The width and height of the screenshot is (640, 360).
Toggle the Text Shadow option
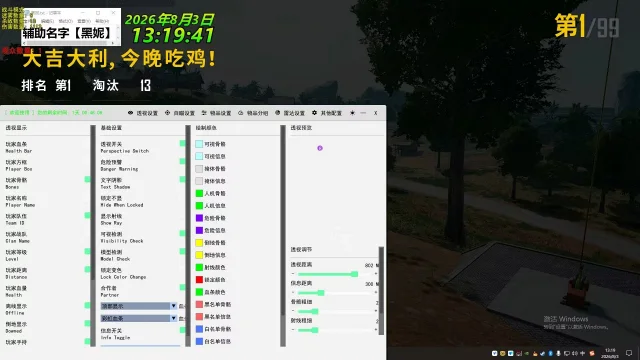(182, 180)
